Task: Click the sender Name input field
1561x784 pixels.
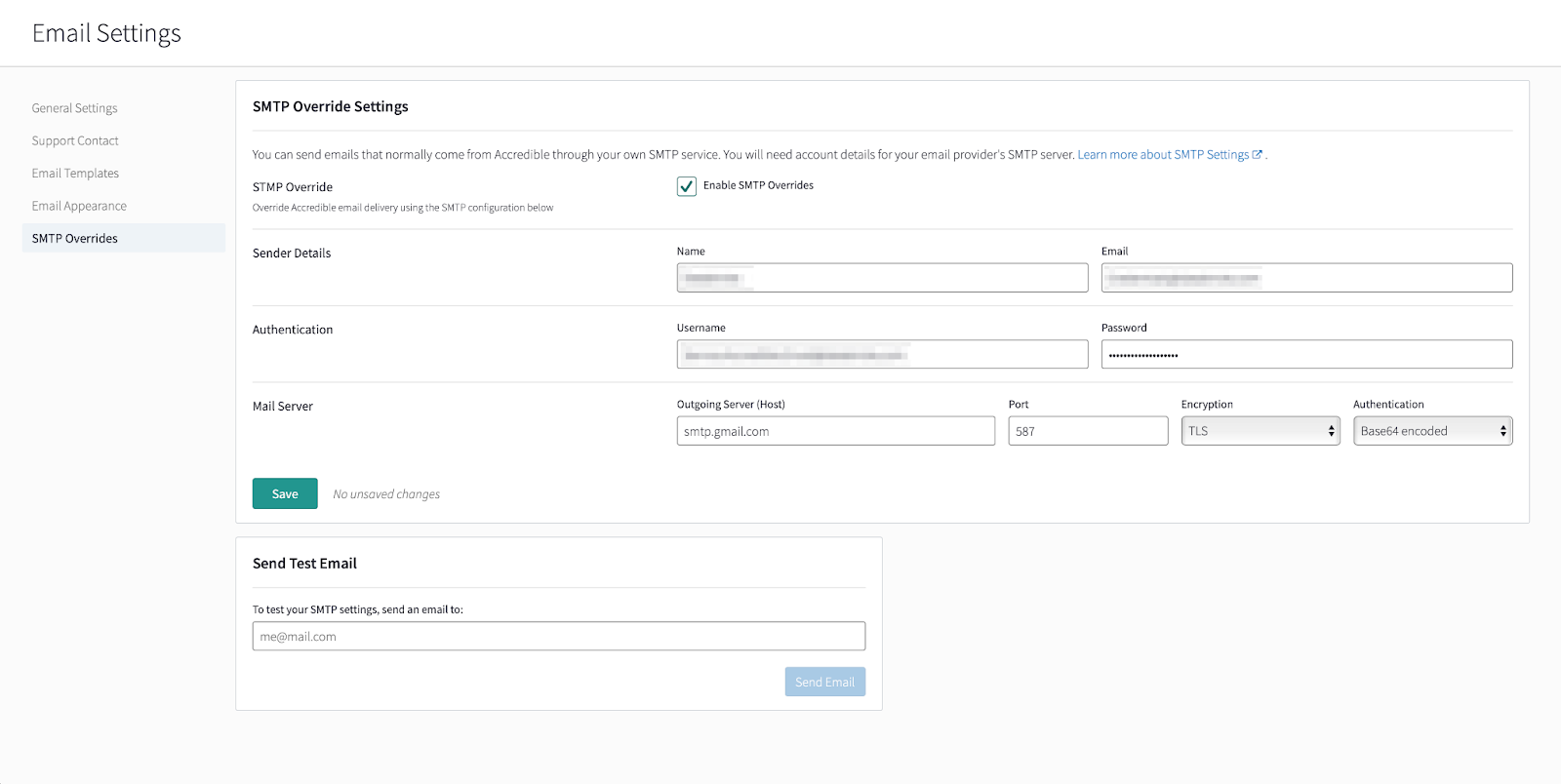Action: pyautogui.click(x=882, y=278)
